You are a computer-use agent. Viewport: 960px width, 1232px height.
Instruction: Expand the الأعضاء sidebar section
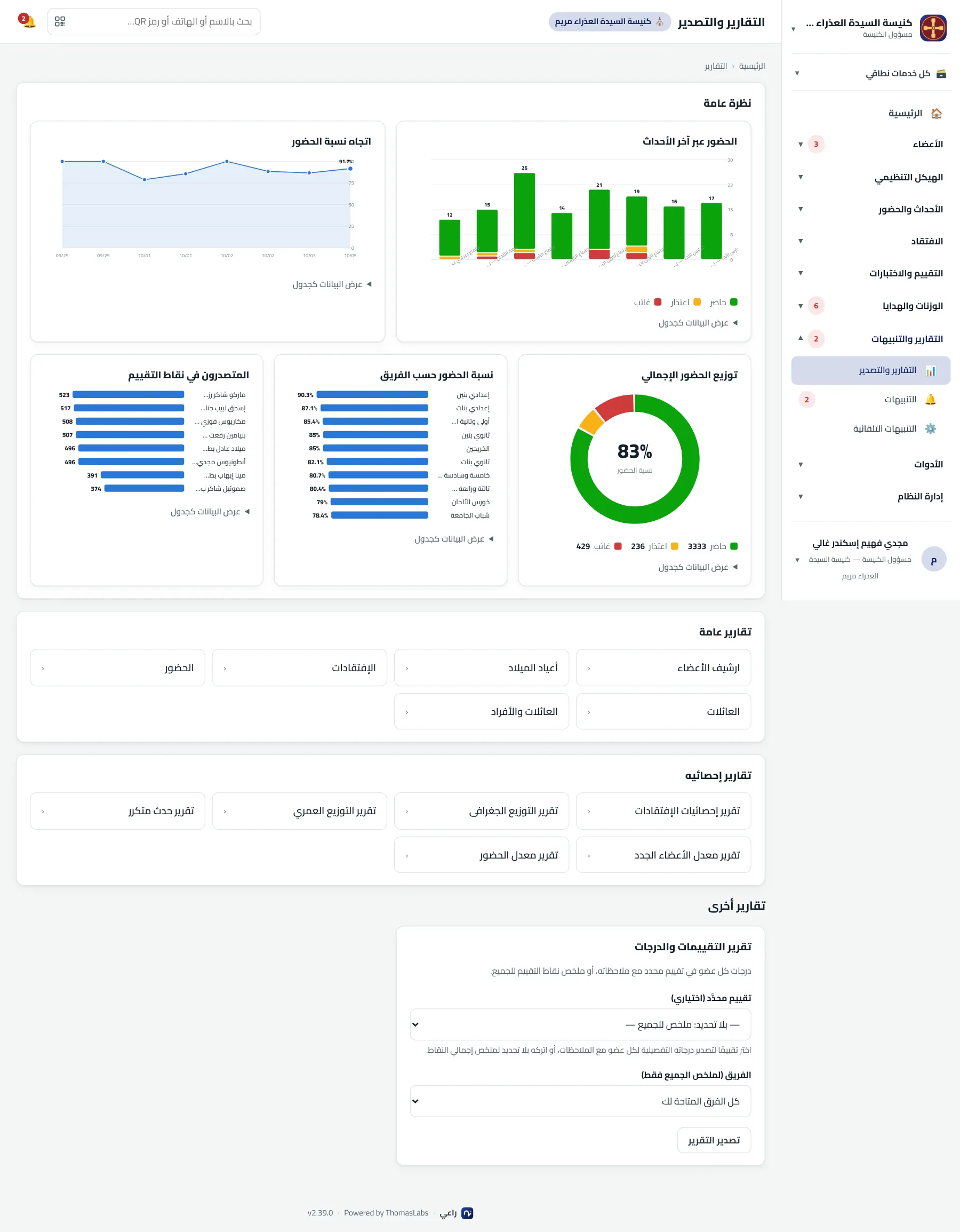(870, 145)
